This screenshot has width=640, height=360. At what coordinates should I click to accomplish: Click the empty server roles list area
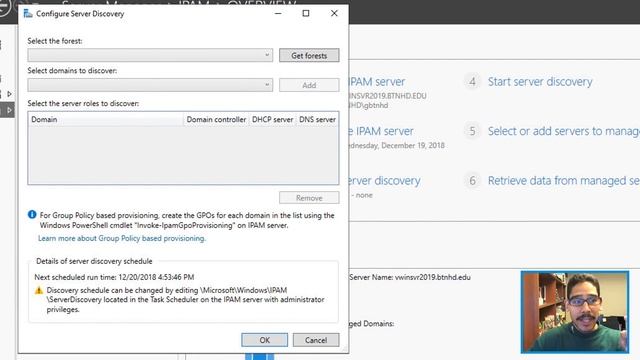(x=183, y=155)
